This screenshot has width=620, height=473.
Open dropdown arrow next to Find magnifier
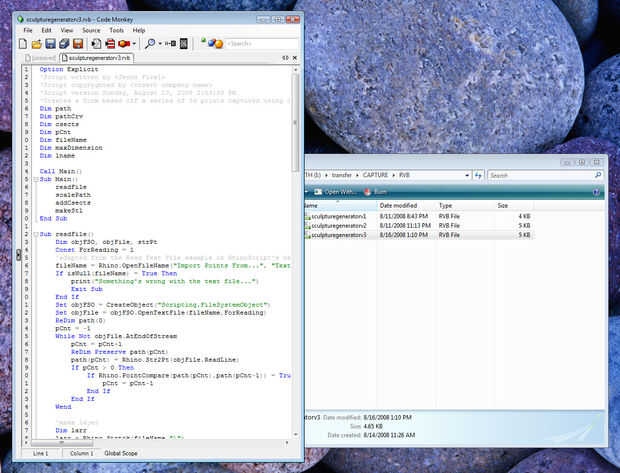[x=160, y=44]
